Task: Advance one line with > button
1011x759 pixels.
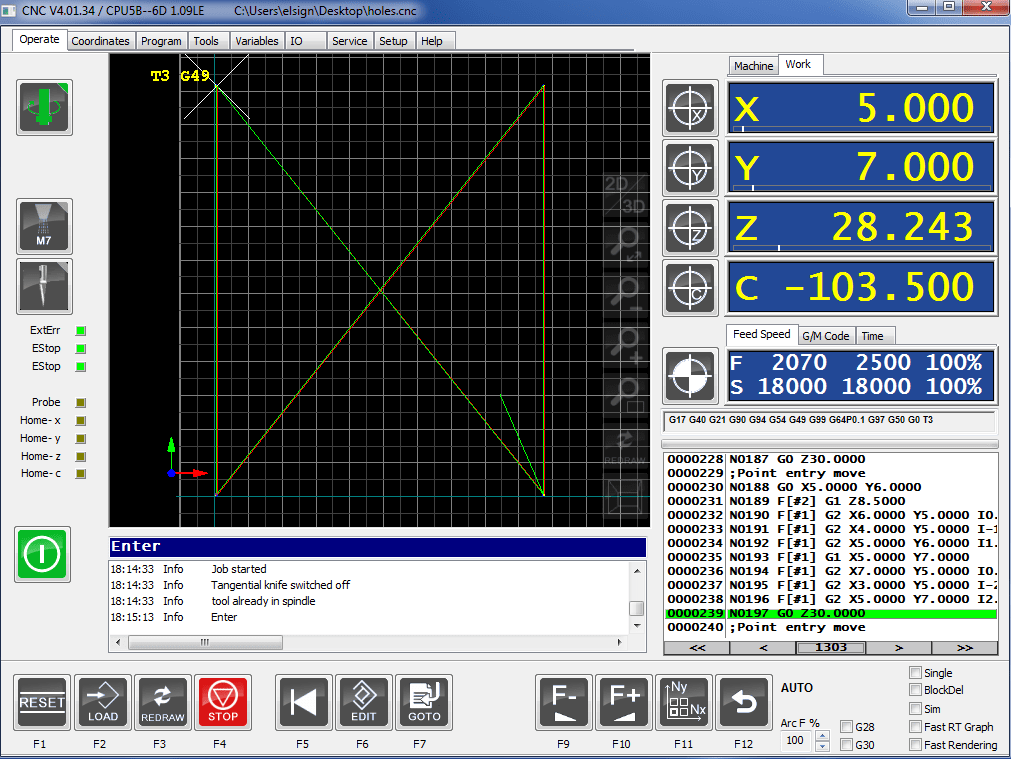Action: tap(898, 647)
